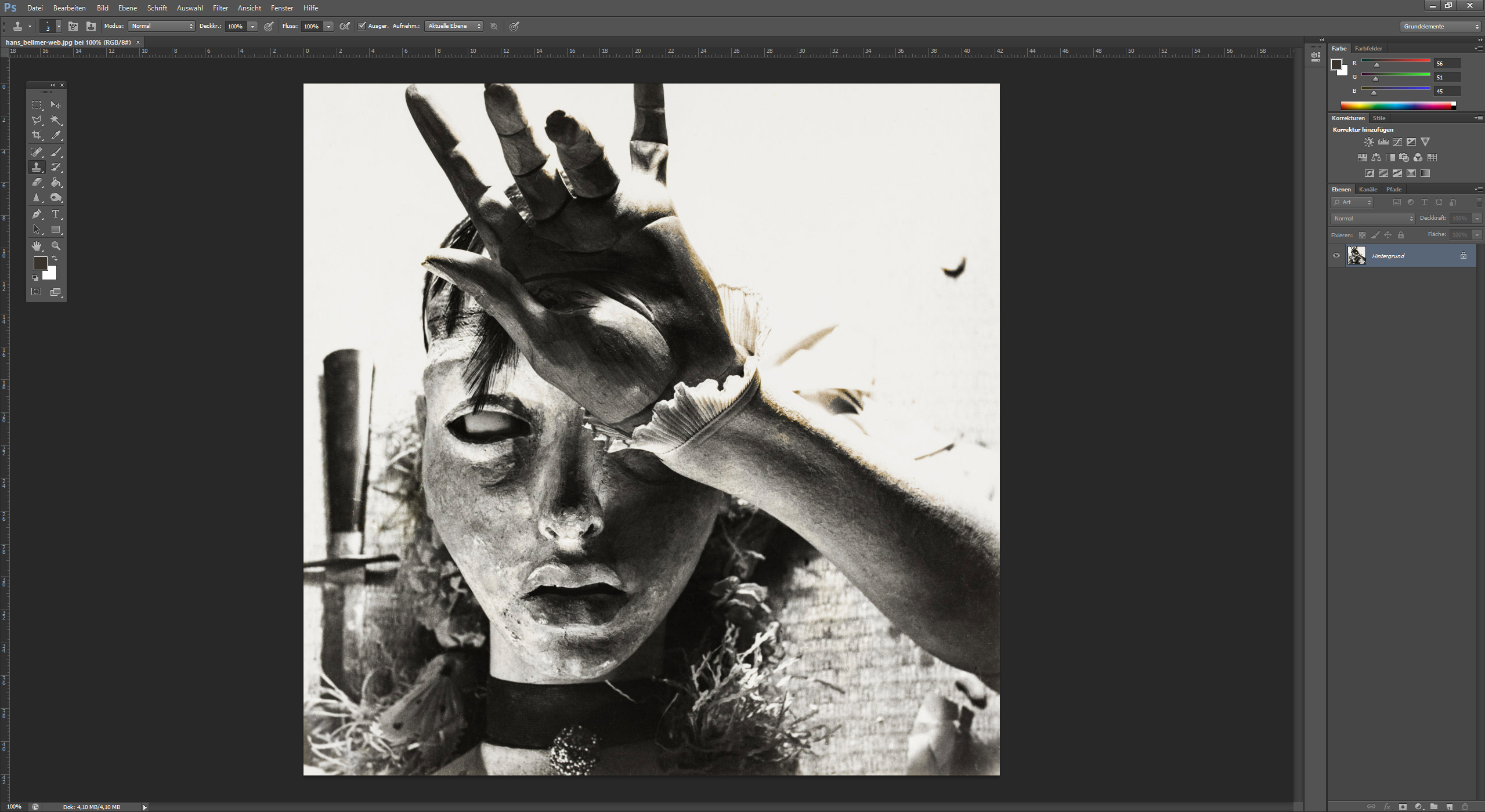Switch to the Pfade tab
Viewport: 1485px width, 812px height.
[1394, 190]
